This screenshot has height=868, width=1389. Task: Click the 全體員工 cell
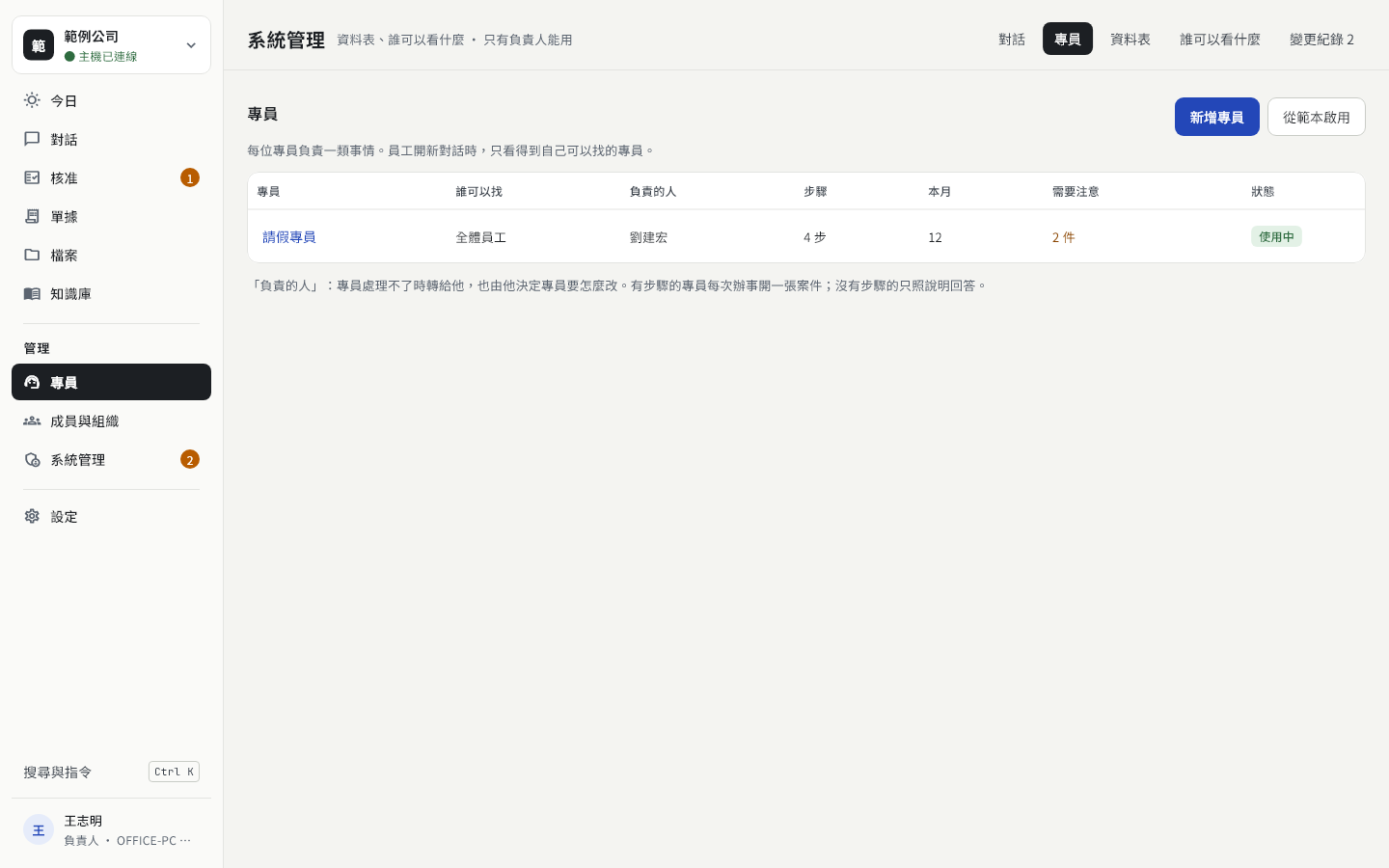point(480,237)
